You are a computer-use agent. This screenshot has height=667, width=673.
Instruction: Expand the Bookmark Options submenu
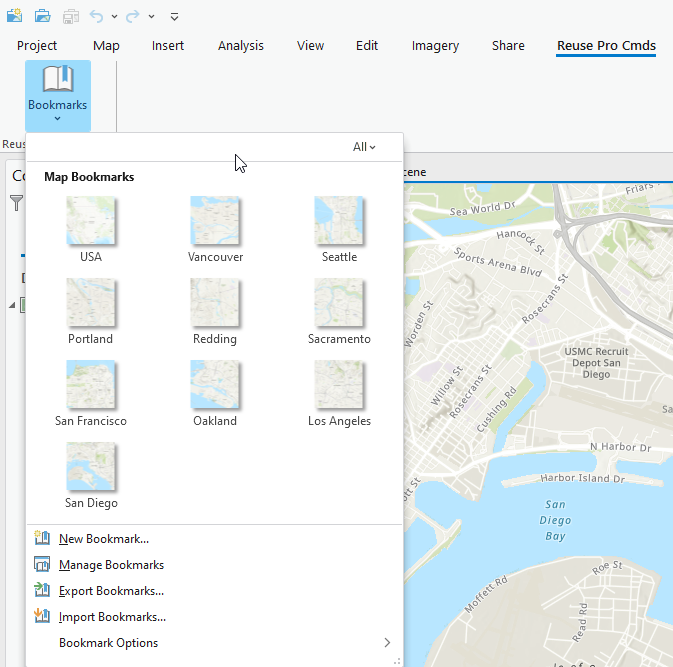[x=387, y=643]
